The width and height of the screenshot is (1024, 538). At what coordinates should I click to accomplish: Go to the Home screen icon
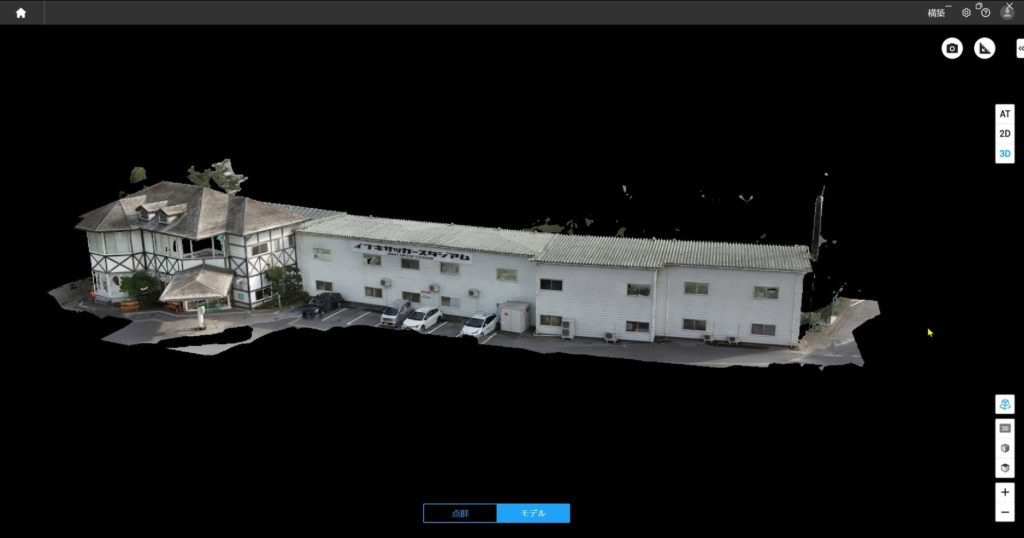[20, 13]
